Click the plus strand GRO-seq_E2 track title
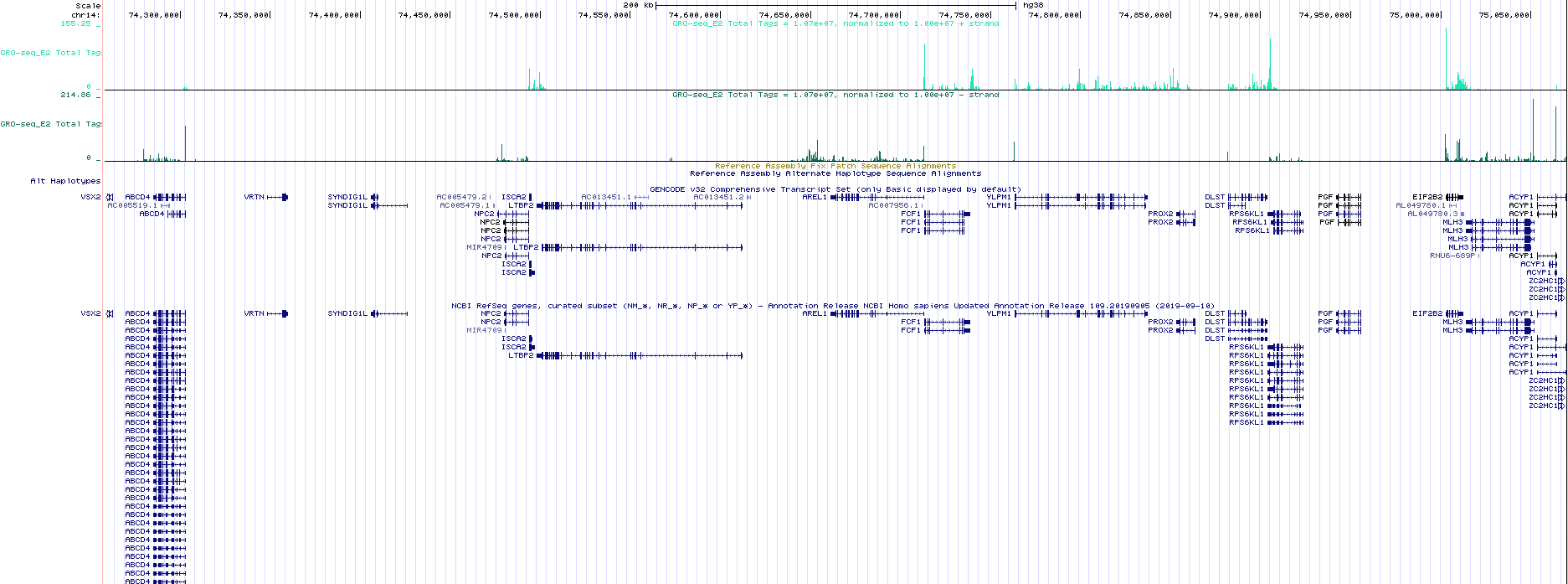 835,23
